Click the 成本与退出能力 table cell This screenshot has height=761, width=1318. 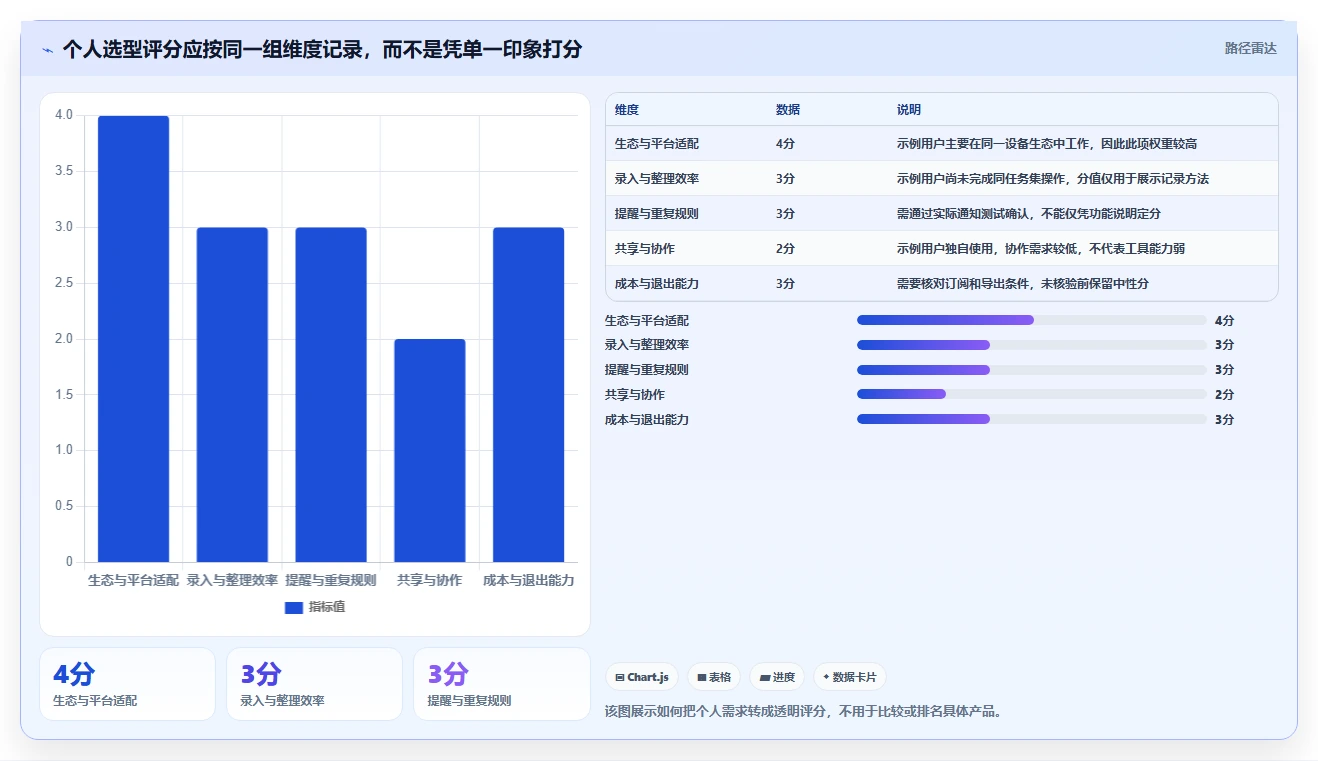point(657,284)
